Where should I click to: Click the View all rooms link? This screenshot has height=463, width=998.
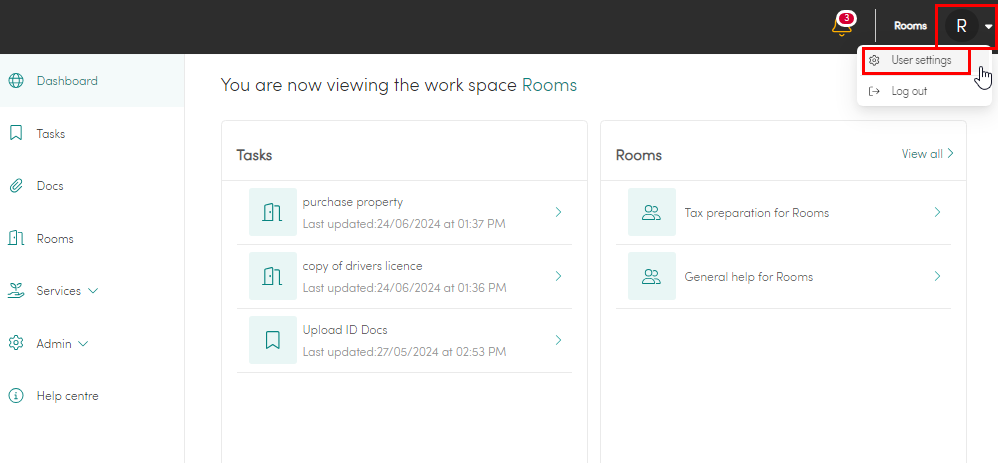tap(927, 153)
